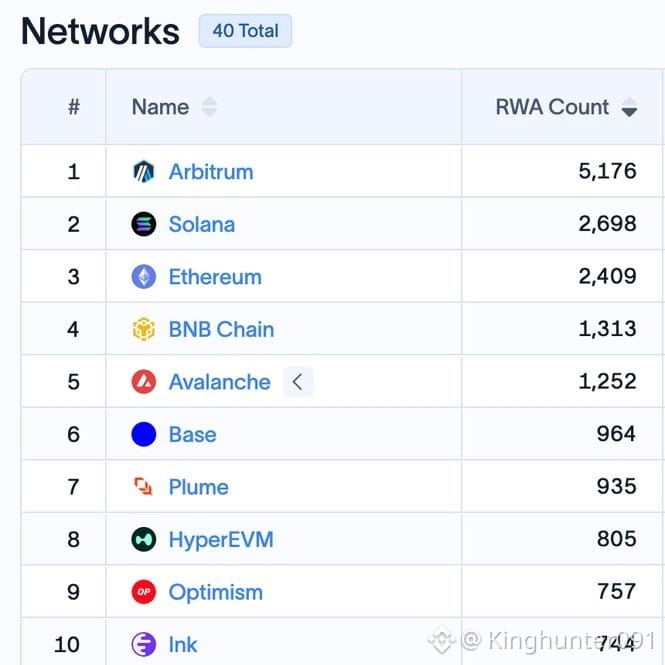Click the 40 Total badge
This screenshot has height=665, width=665.
[x=246, y=31]
